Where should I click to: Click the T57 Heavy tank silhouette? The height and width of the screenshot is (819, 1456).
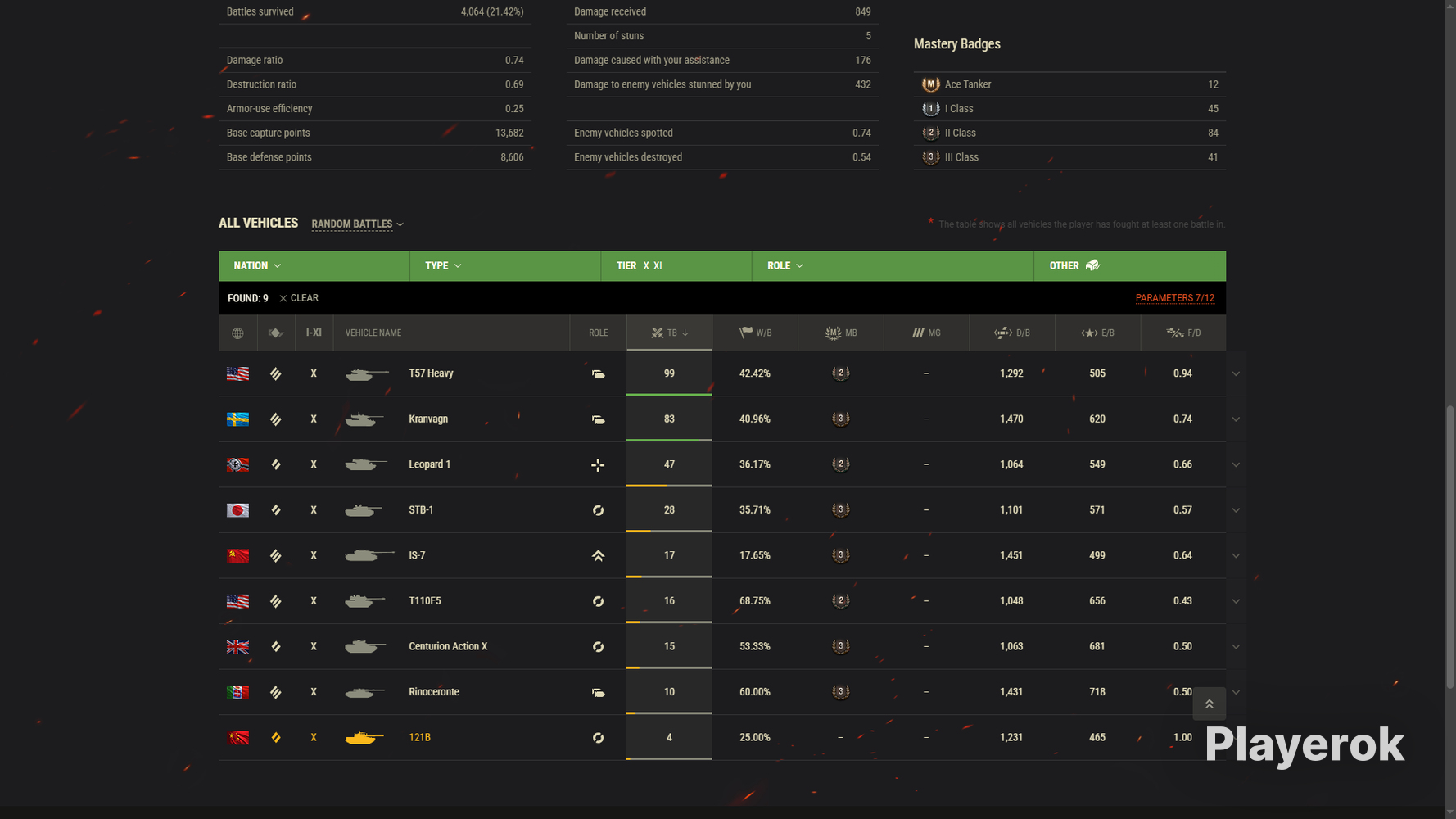[366, 374]
